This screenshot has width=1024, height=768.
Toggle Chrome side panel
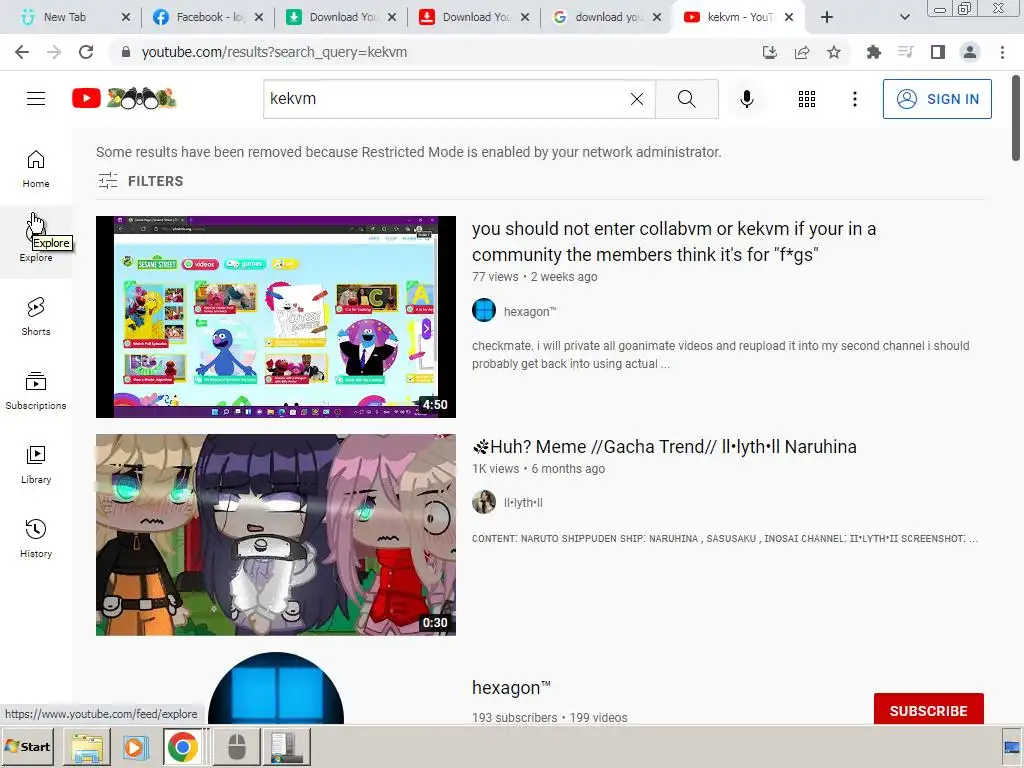click(938, 52)
